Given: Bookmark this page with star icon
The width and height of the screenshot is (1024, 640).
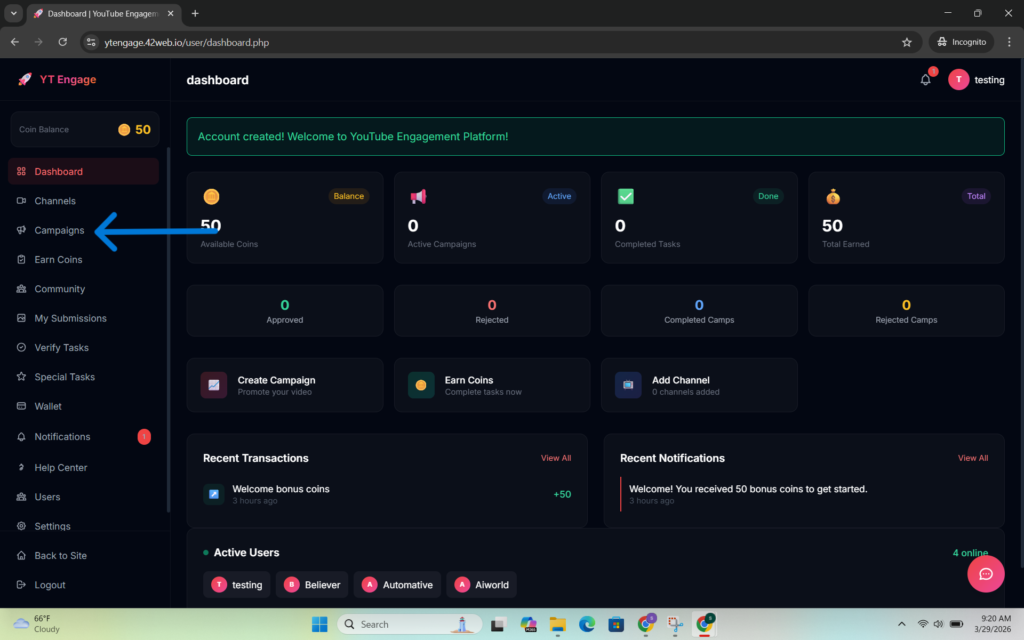Looking at the screenshot, I should [906, 42].
